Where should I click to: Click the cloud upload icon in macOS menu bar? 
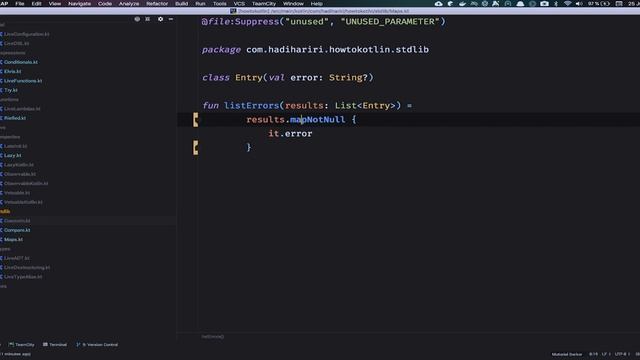[438, 4]
